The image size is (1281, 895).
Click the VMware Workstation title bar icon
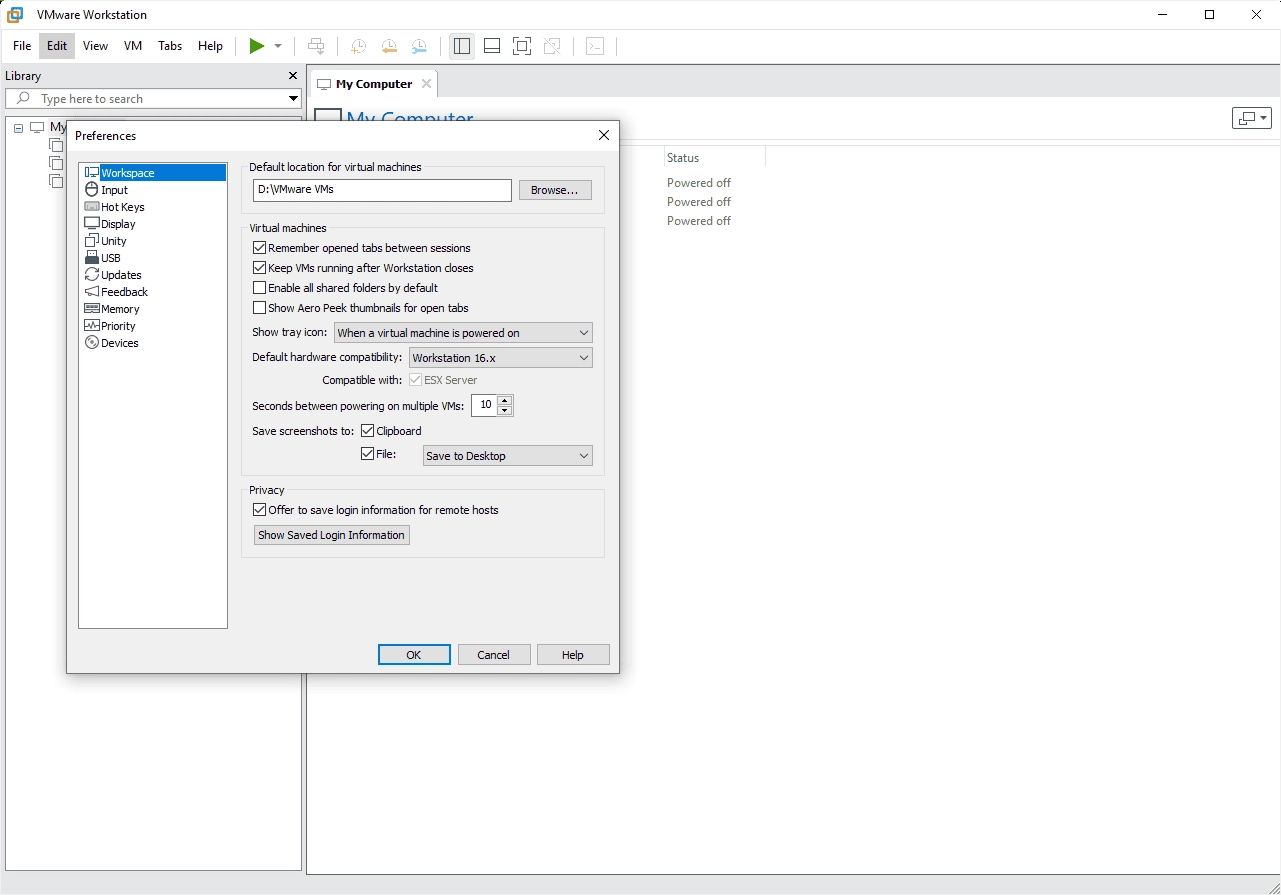click(x=16, y=15)
